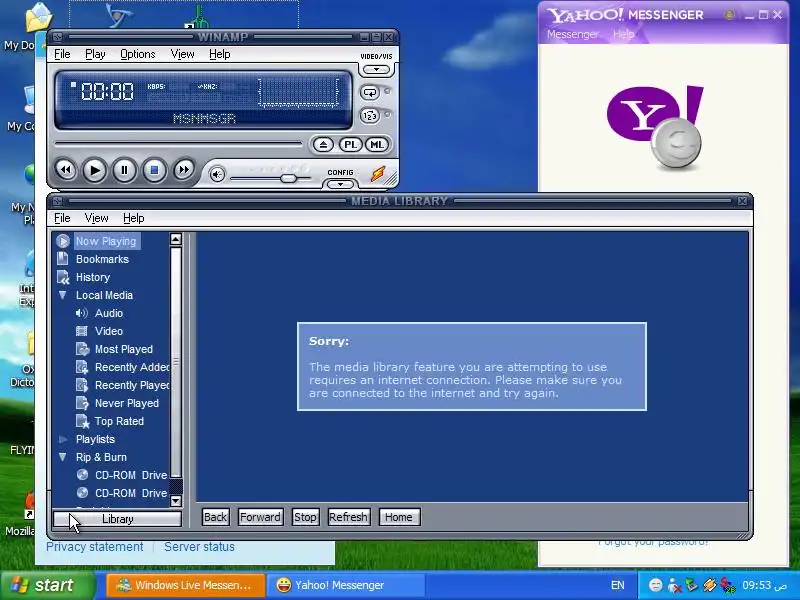Open Media Library View menu
800x600 pixels.
96,218
